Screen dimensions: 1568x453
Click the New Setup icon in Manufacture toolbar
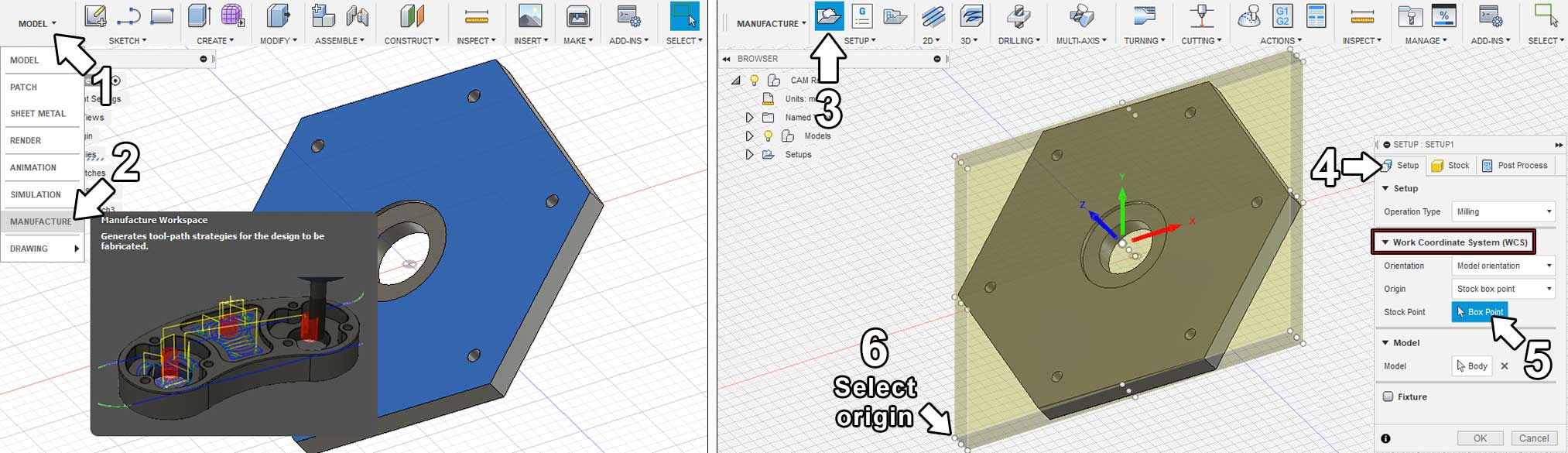tap(829, 15)
